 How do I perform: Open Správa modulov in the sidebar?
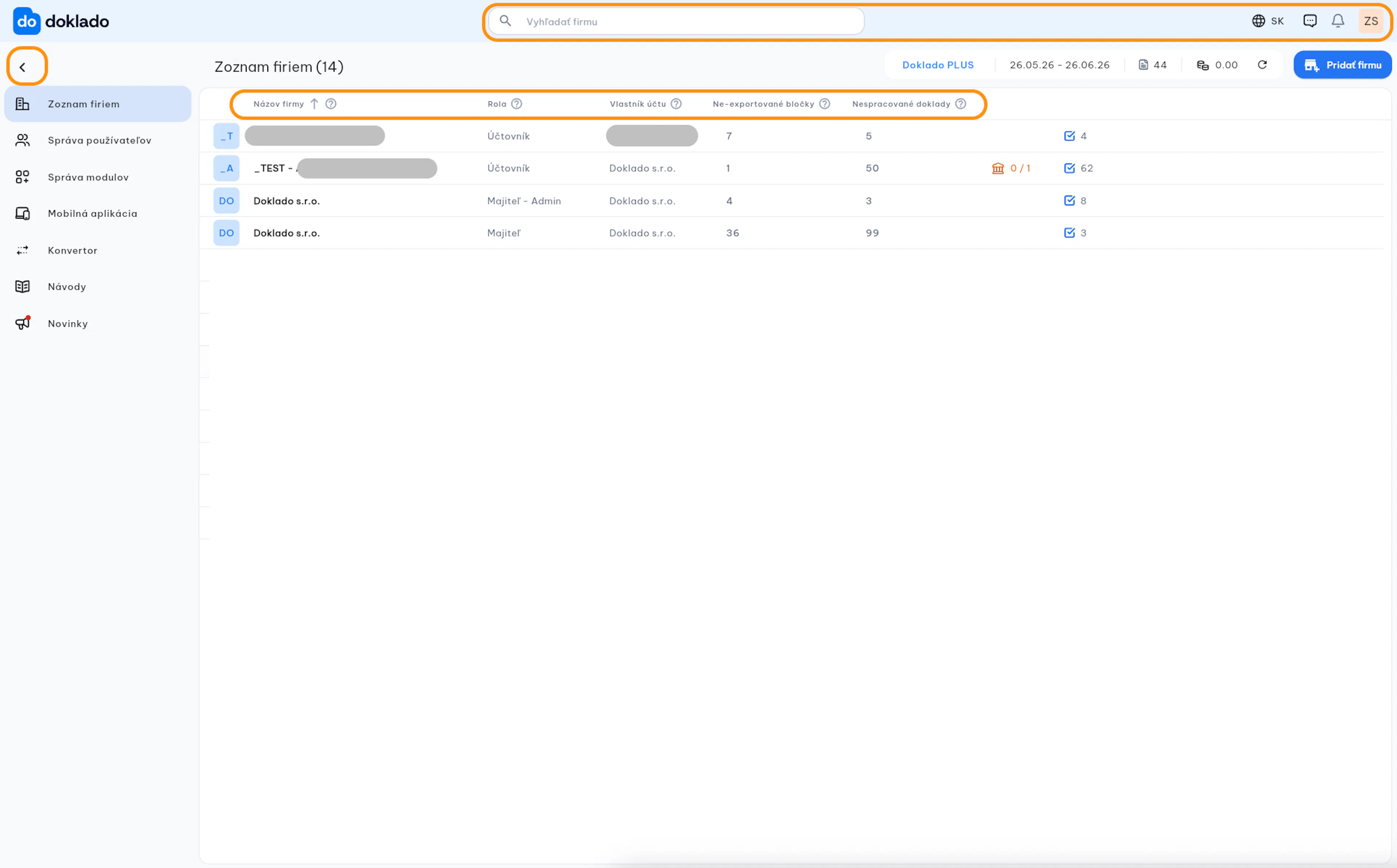[x=97, y=177]
